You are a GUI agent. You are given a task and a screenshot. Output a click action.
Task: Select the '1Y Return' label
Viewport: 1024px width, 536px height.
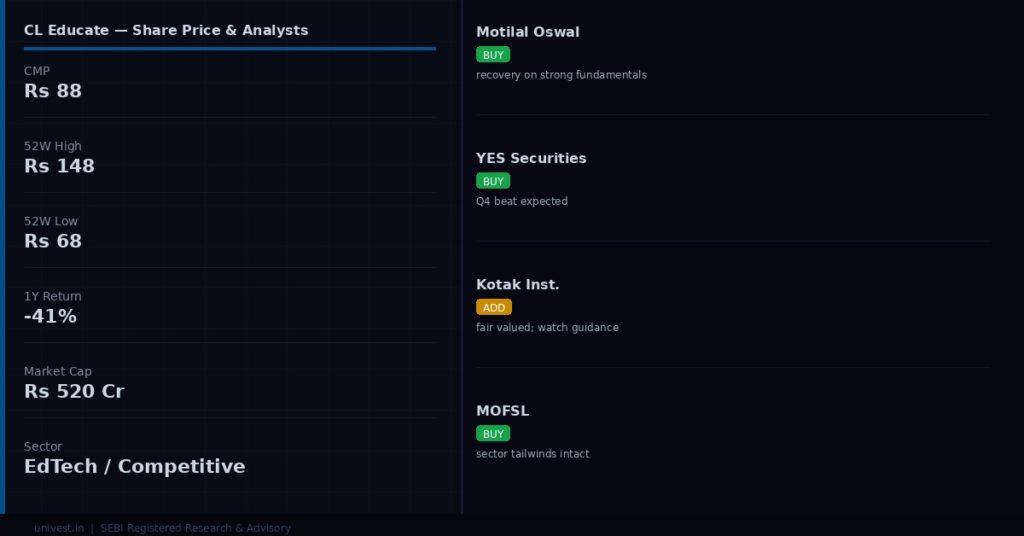click(53, 296)
